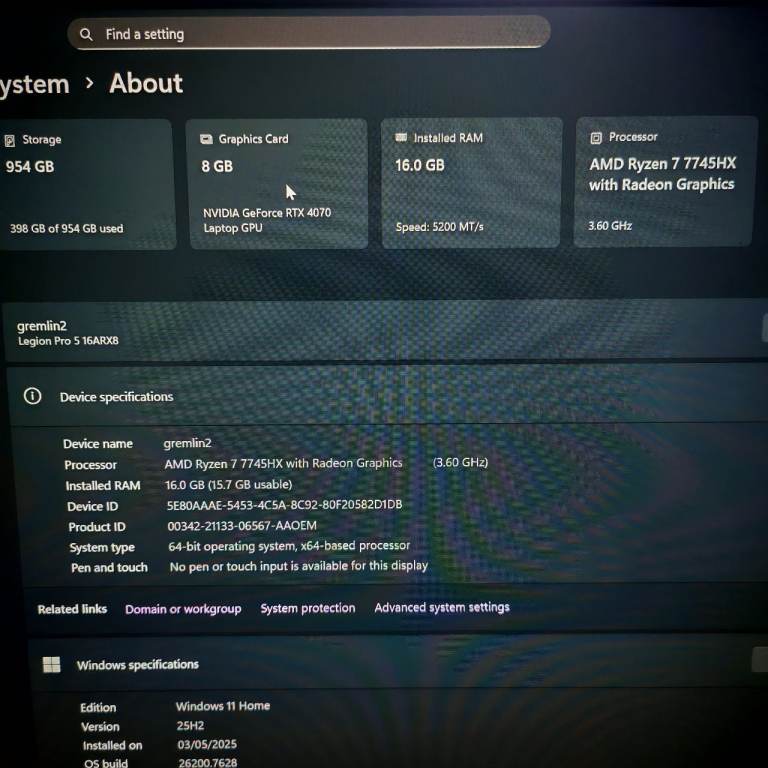Select Edition value Windows 11 Home

pos(223,706)
